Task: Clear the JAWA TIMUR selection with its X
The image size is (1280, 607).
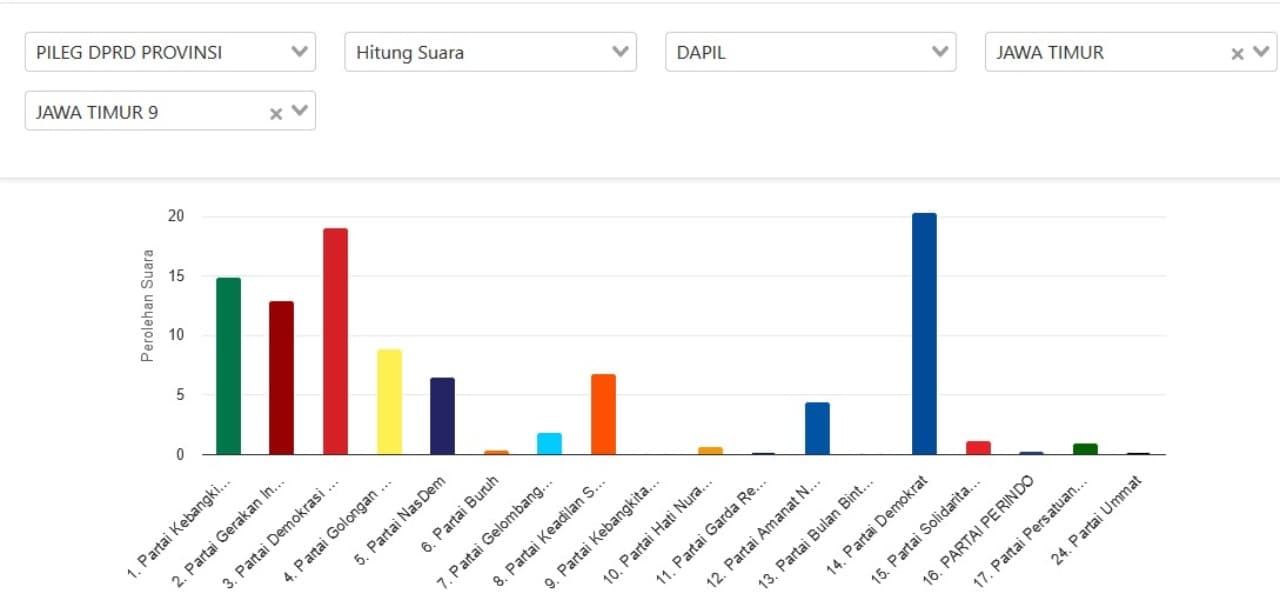Action: (x=1237, y=54)
